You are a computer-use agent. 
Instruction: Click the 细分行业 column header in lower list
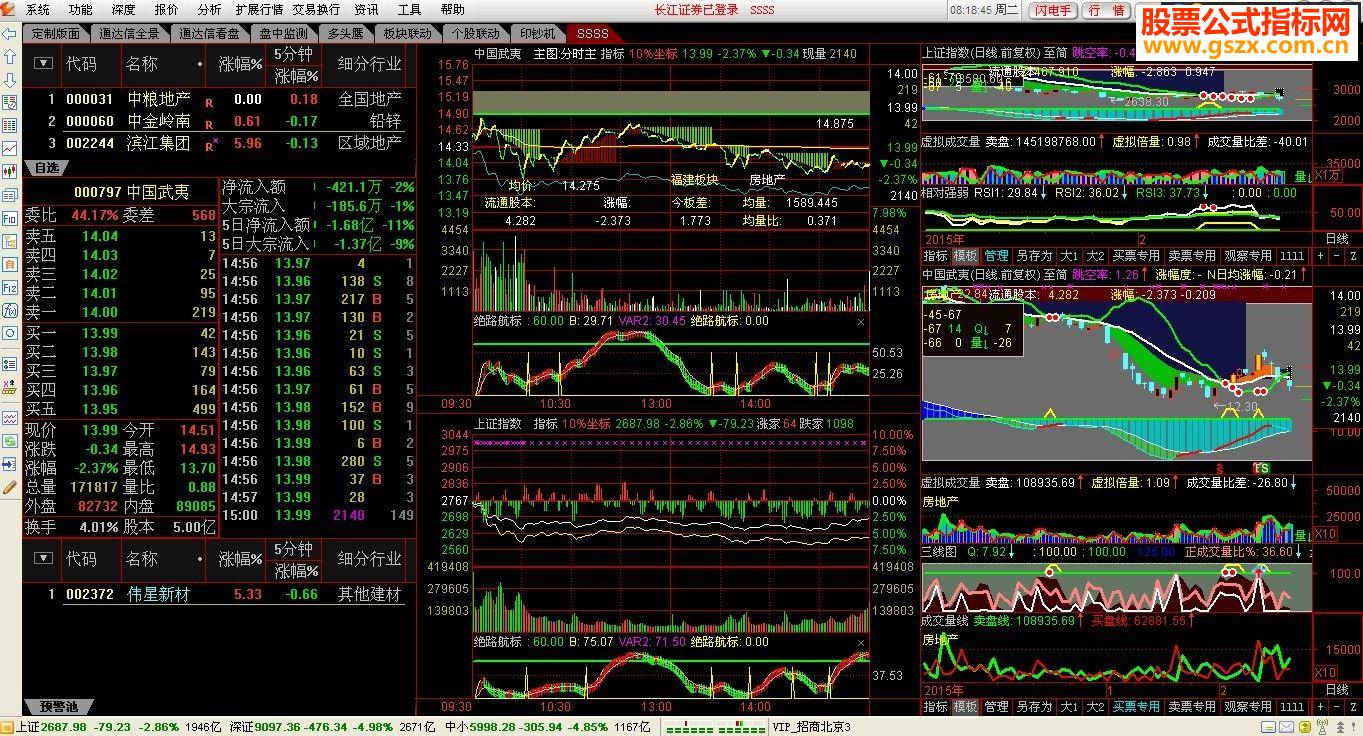click(370, 558)
